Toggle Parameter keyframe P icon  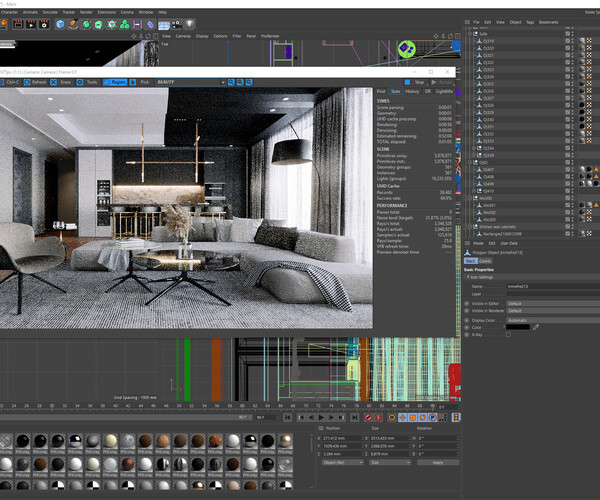(x=432, y=417)
